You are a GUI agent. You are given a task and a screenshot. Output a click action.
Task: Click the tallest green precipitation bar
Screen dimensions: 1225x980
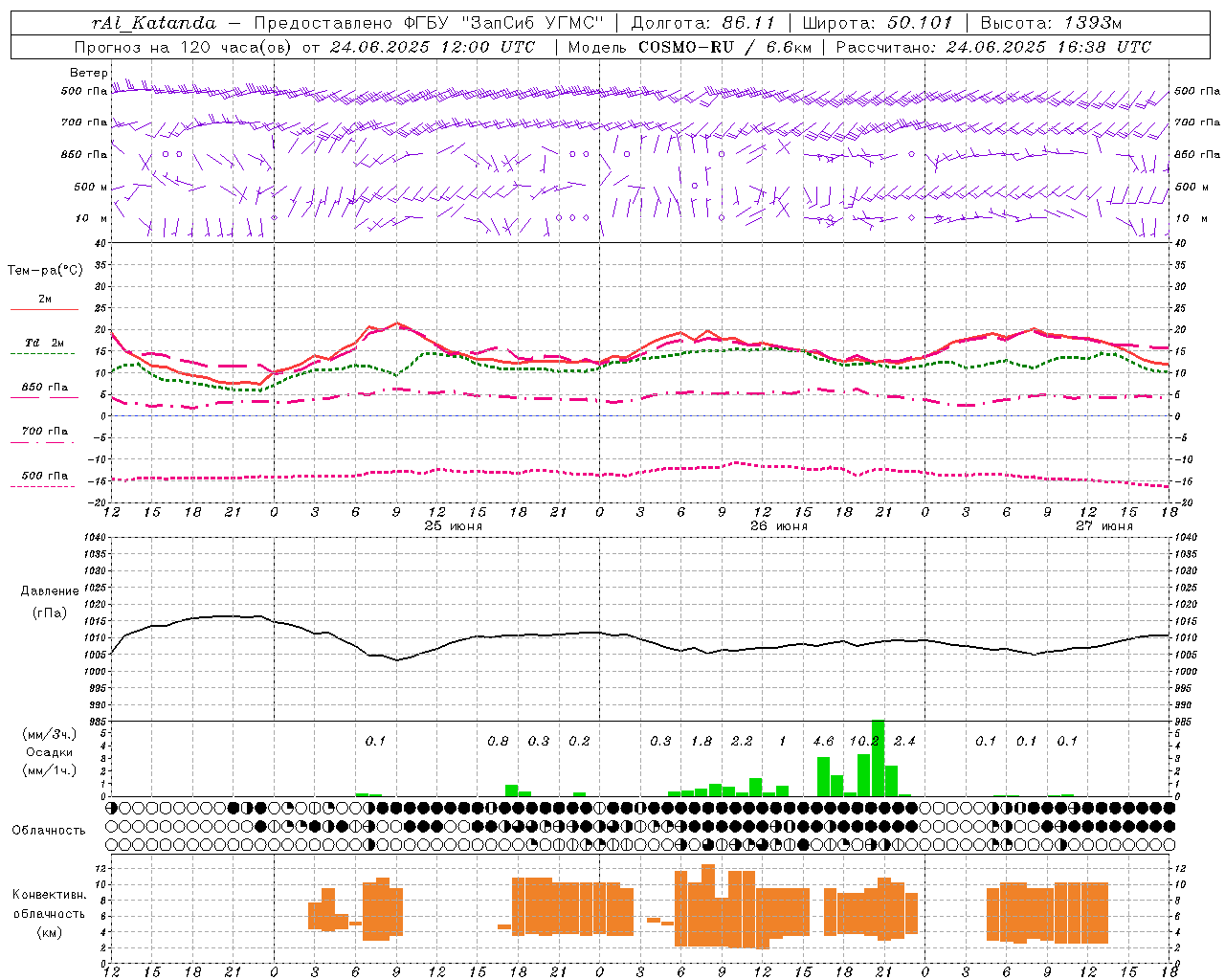(878, 758)
